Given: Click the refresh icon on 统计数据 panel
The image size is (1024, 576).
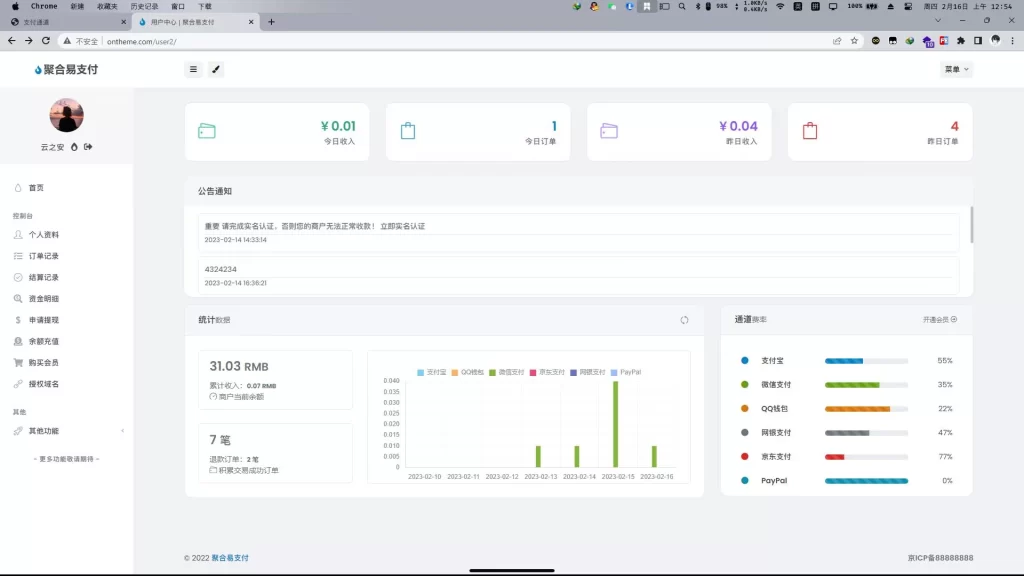Looking at the screenshot, I should pyautogui.click(x=684, y=321).
